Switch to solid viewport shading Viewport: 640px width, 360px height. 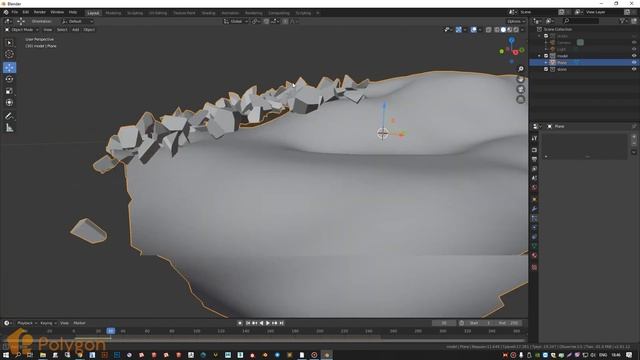tap(503, 30)
